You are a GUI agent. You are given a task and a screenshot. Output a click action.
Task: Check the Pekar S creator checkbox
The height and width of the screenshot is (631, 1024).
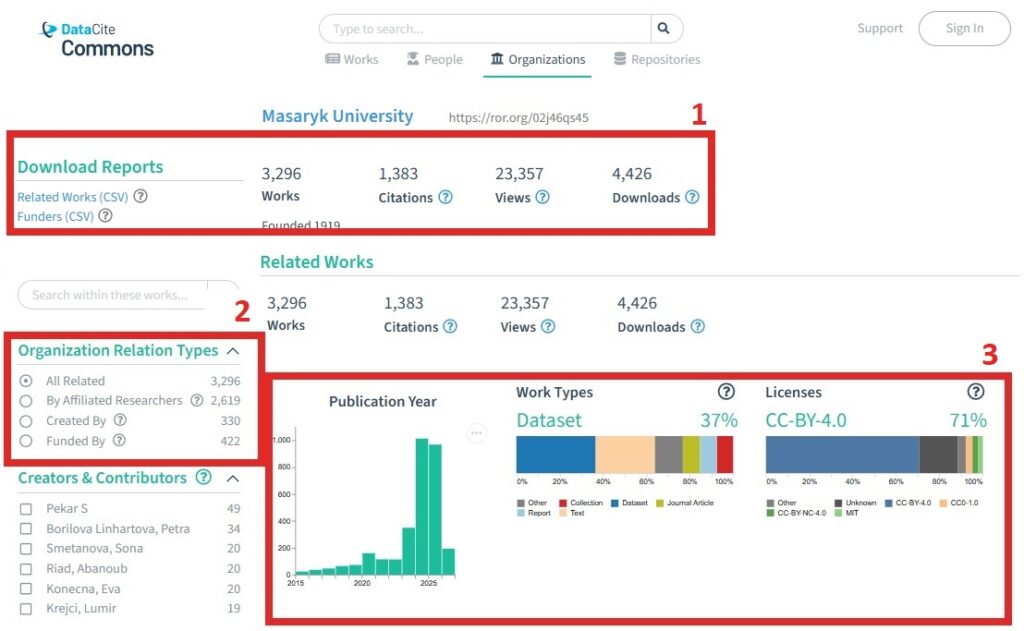[x=26, y=509]
